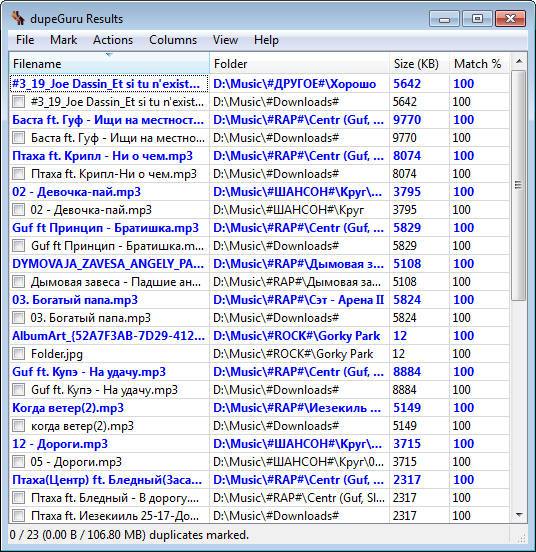This screenshot has width=536, height=552.
Task: Click the Filename sort indicator arrow
Action: pyautogui.click(x=109, y=55)
